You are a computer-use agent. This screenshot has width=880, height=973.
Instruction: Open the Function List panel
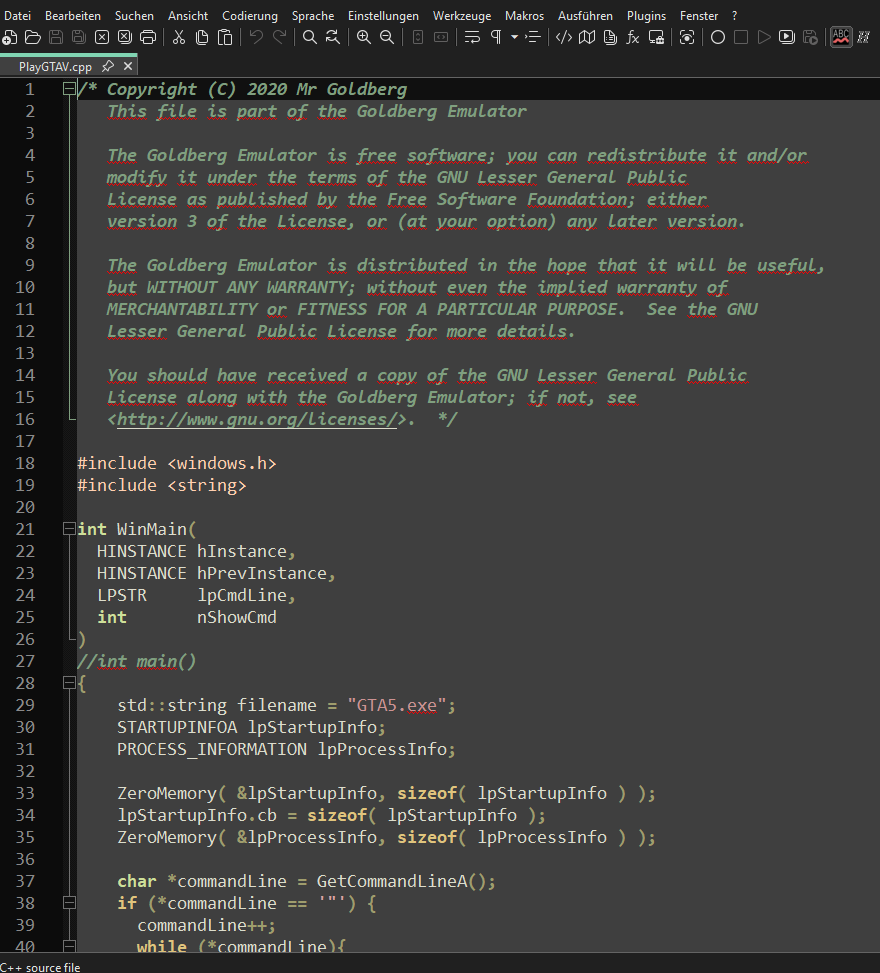point(632,38)
